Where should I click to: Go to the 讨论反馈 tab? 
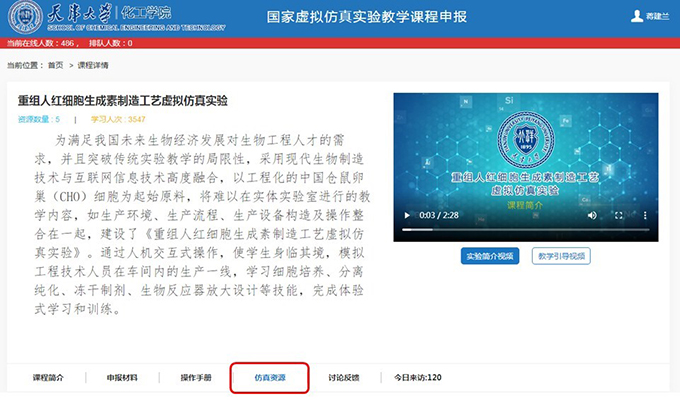tap(343, 378)
